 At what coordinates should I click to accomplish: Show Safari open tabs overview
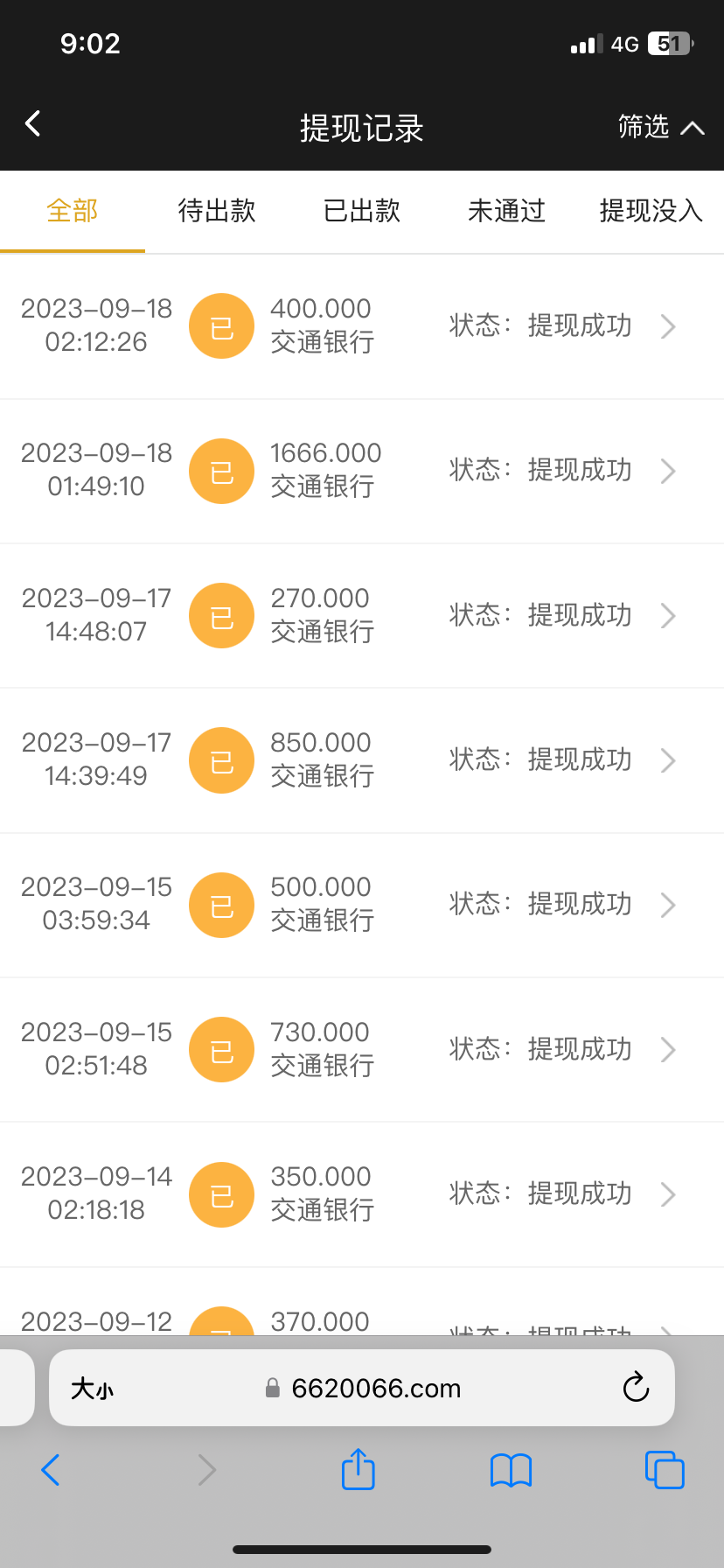pyautogui.click(x=665, y=1470)
